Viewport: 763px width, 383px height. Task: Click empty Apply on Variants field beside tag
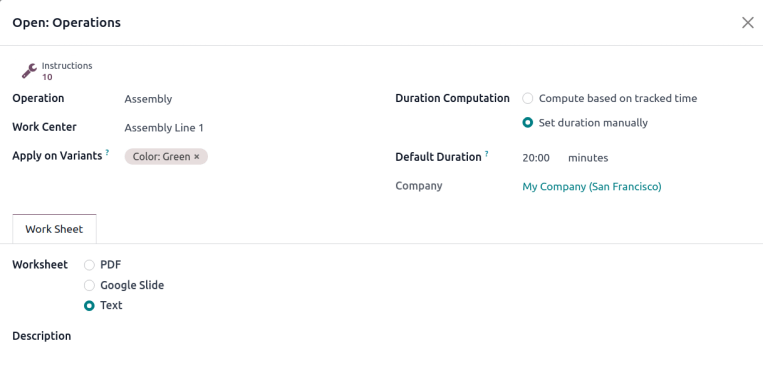click(x=290, y=157)
